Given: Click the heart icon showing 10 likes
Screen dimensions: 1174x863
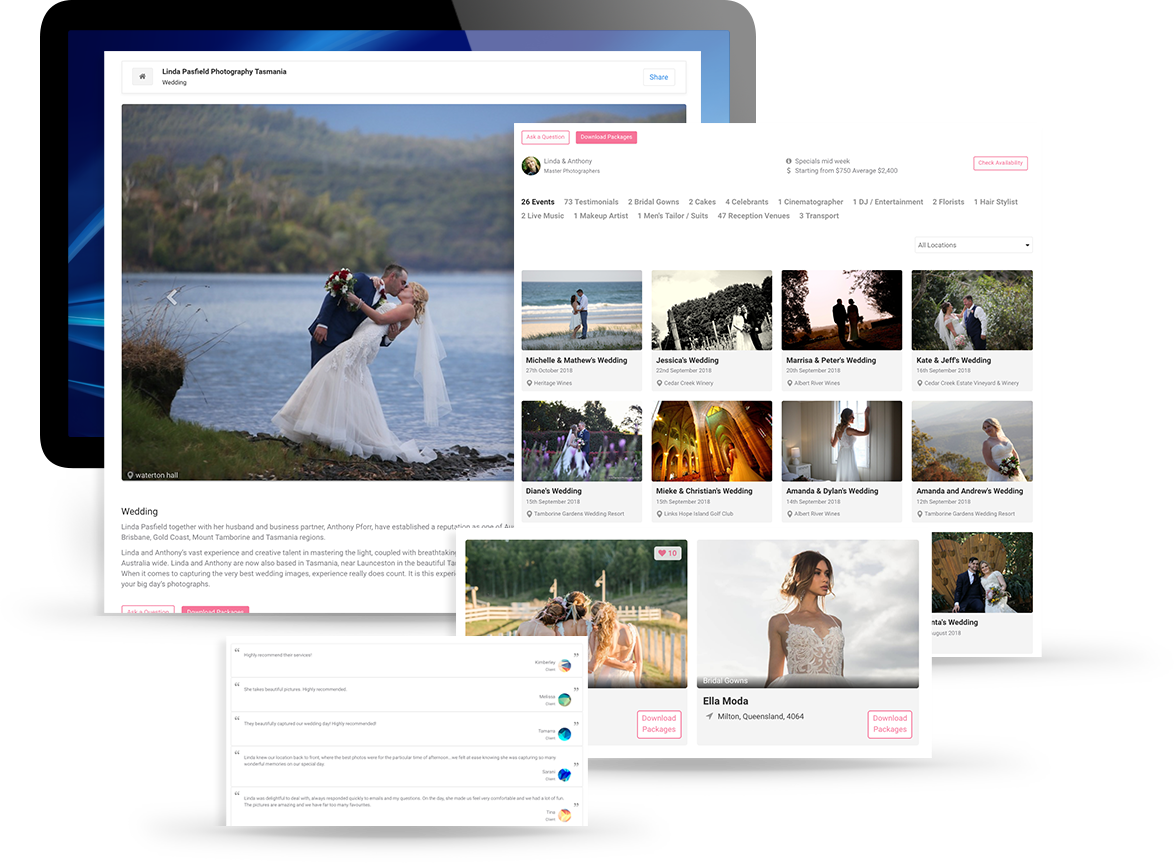Looking at the screenshot, I should point(662,553).
